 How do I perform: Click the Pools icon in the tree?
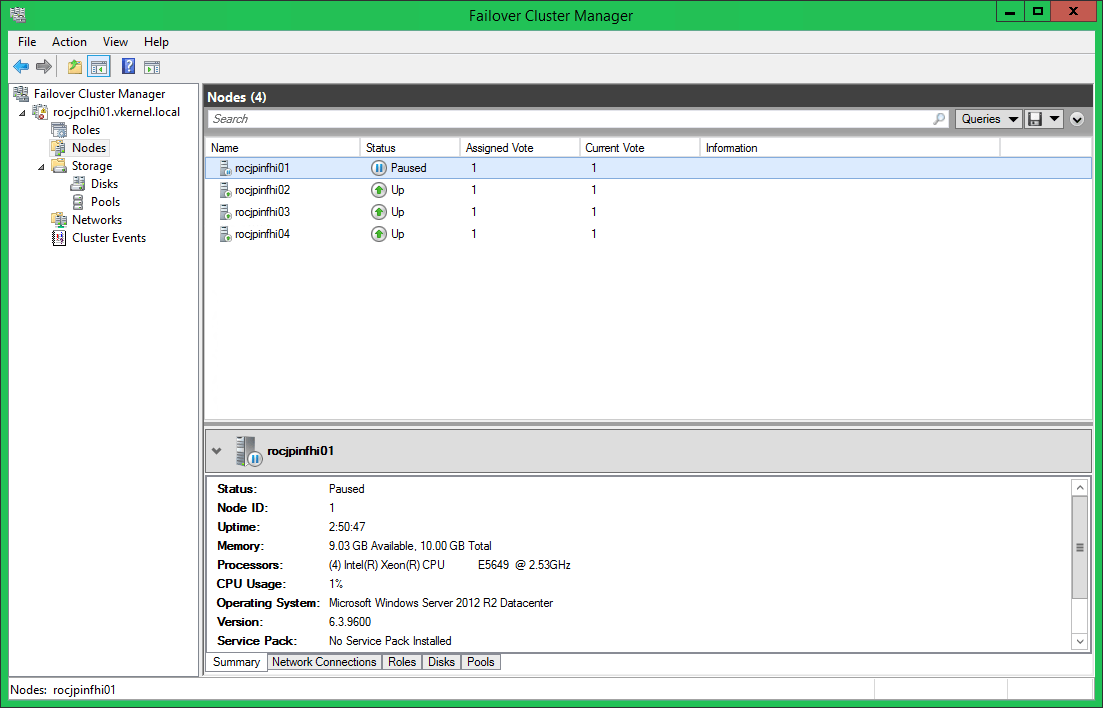coord(78,202)
